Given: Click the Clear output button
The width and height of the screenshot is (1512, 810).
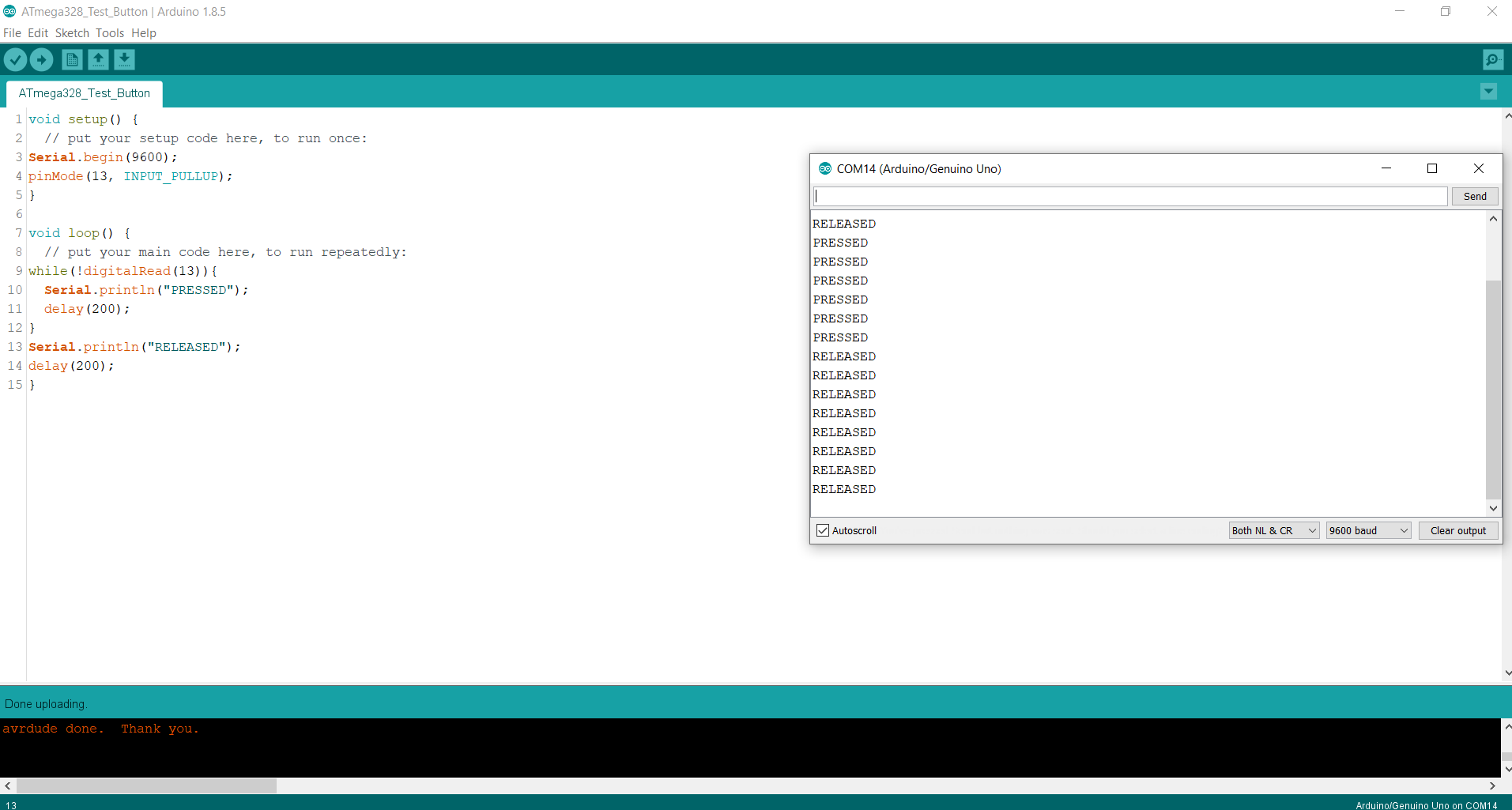Looking at the screenshot, I should coord(1457,529).
